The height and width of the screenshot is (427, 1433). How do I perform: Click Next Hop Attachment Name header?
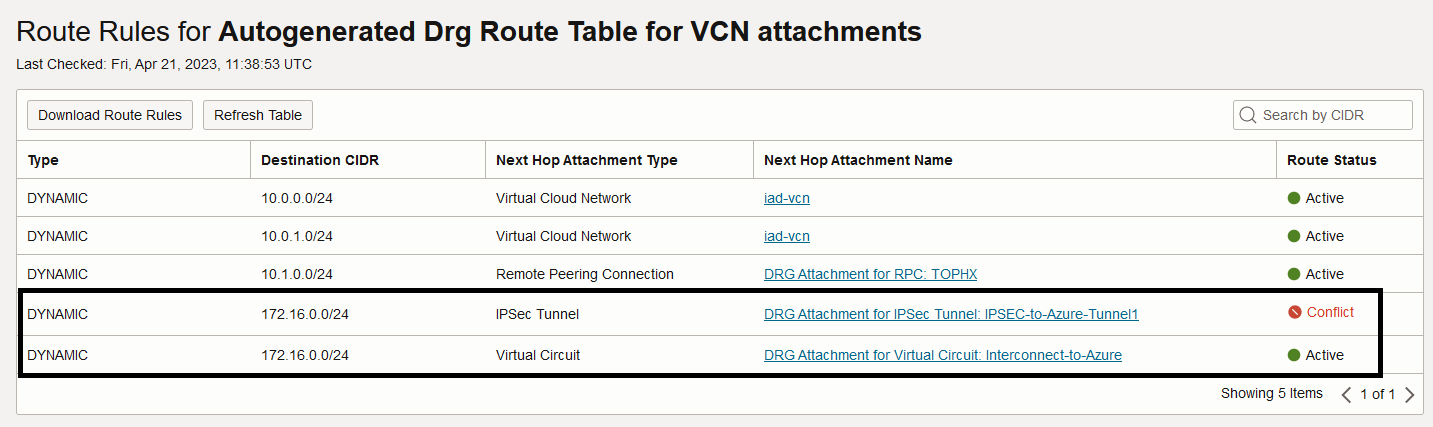858,160
